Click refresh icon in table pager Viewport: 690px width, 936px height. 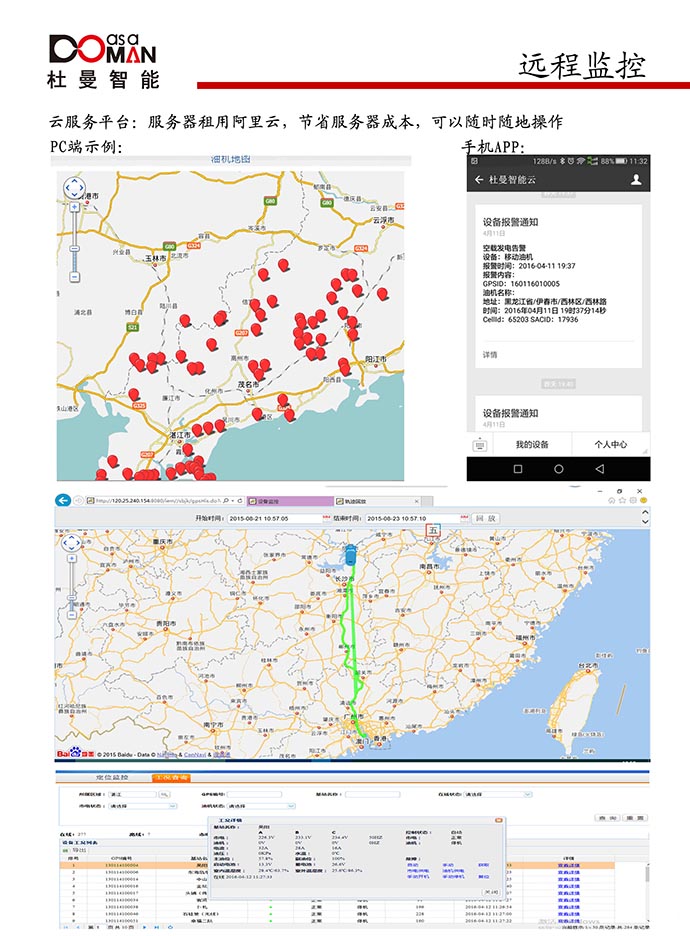[x=171, y=927]
